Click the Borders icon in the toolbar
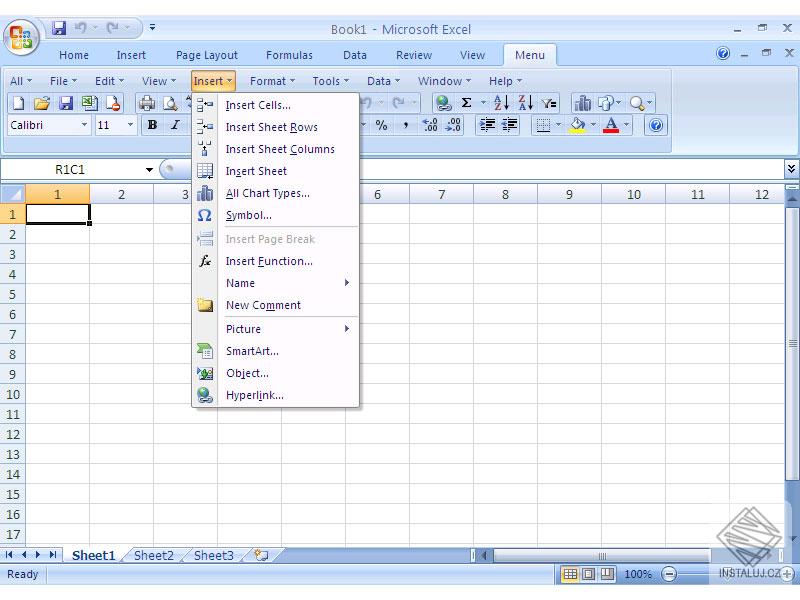The height and width of the screenshot is (600, 800). tap(543, 125)
